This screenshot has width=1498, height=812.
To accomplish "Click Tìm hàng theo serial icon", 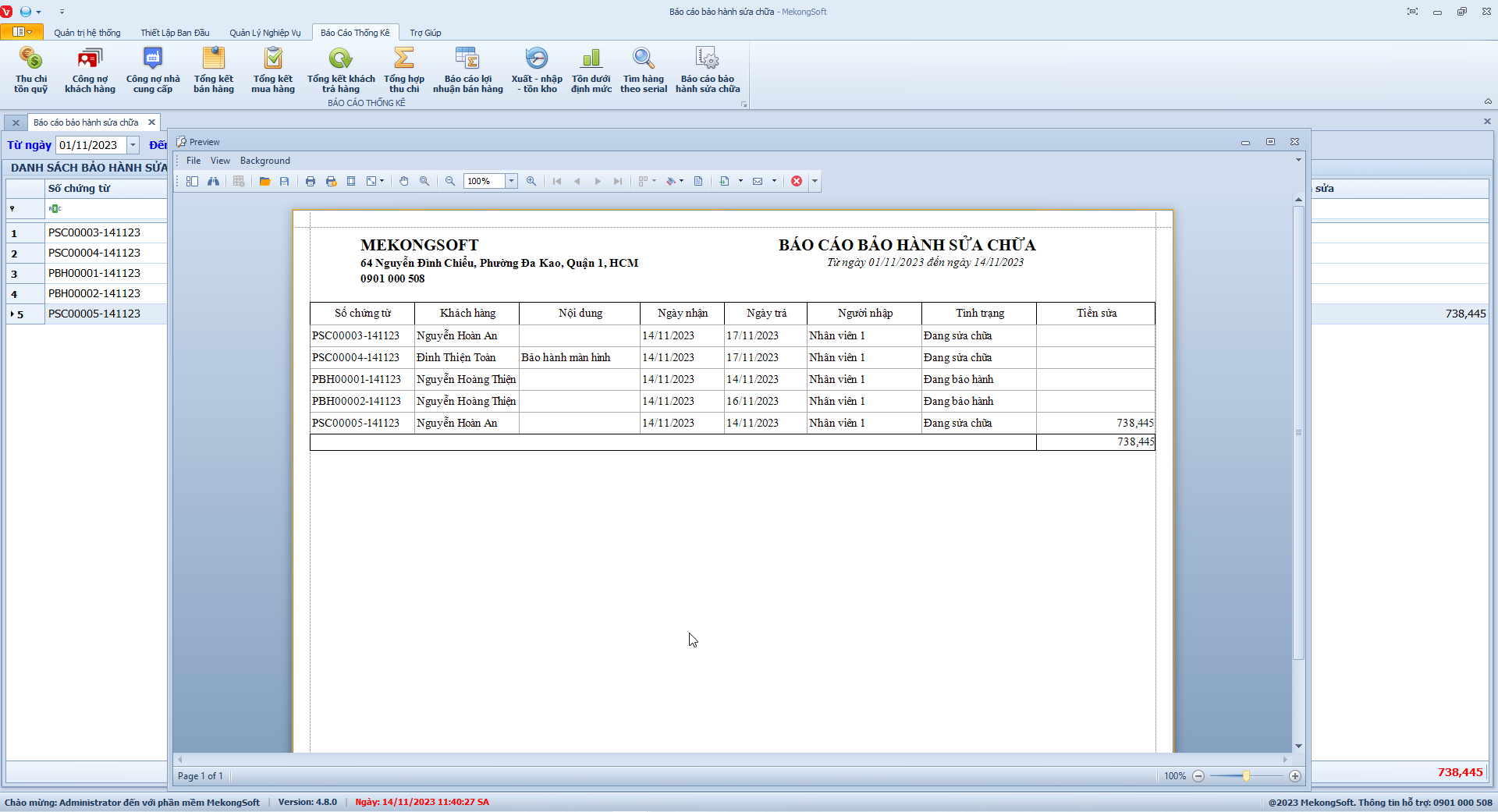I will pos(643,70).
